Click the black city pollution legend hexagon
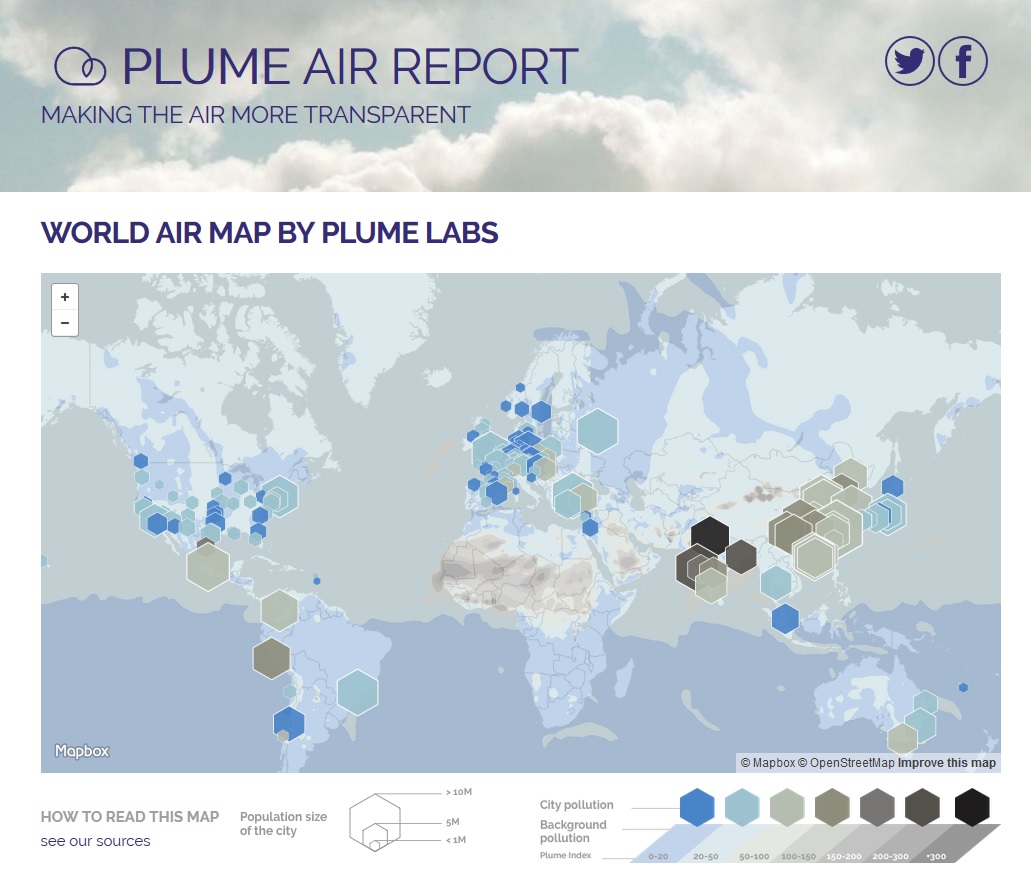This screenshot has height=875, width=1031. (972, 807)
